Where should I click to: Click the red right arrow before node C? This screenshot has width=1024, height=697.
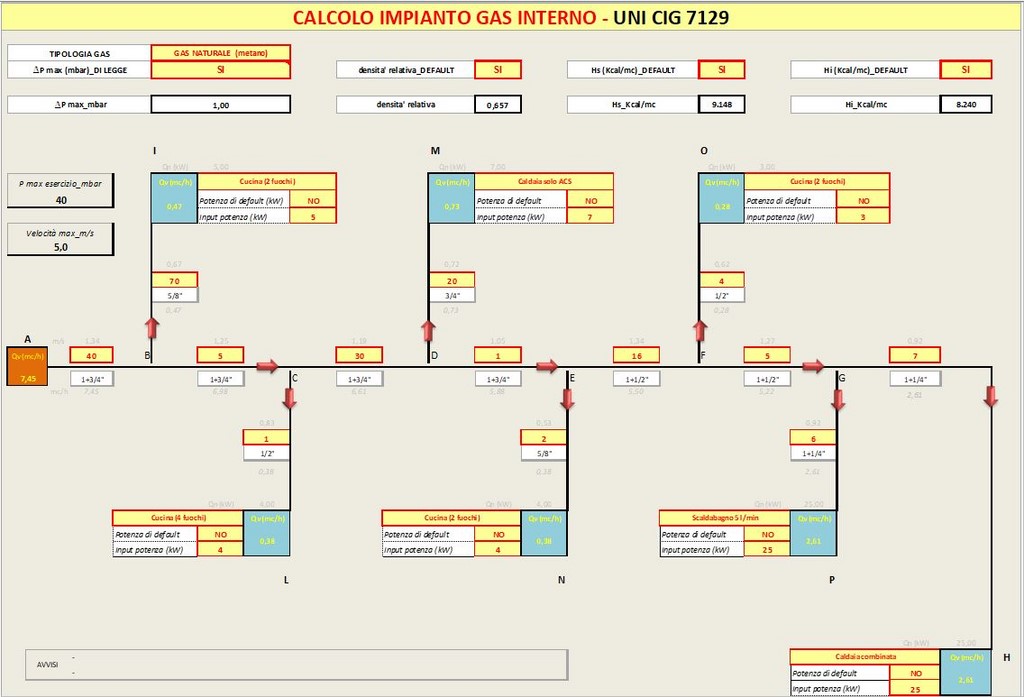(x=267, y=366)
